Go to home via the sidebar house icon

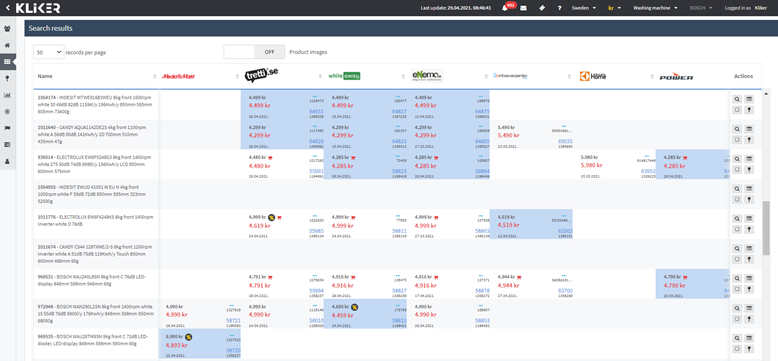pos(7,45)
